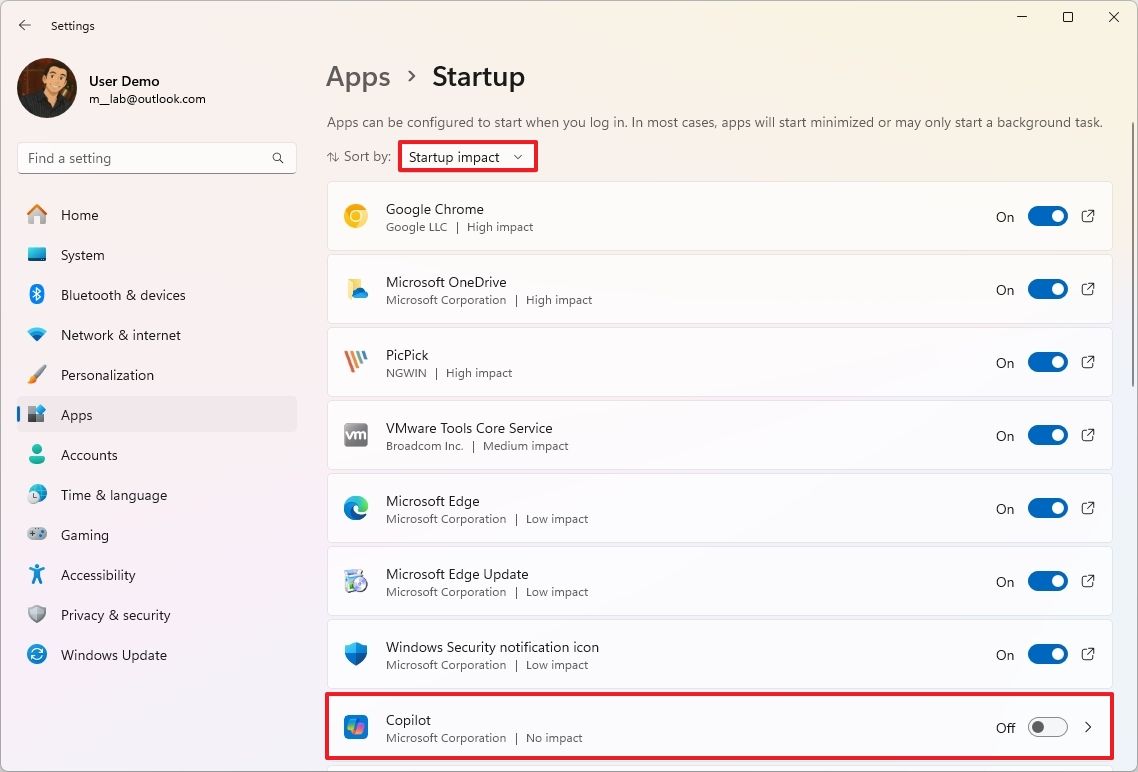Expand the Copilot startup entry
Viewport: 1138px width, 772px height.
pos(1087,727)
